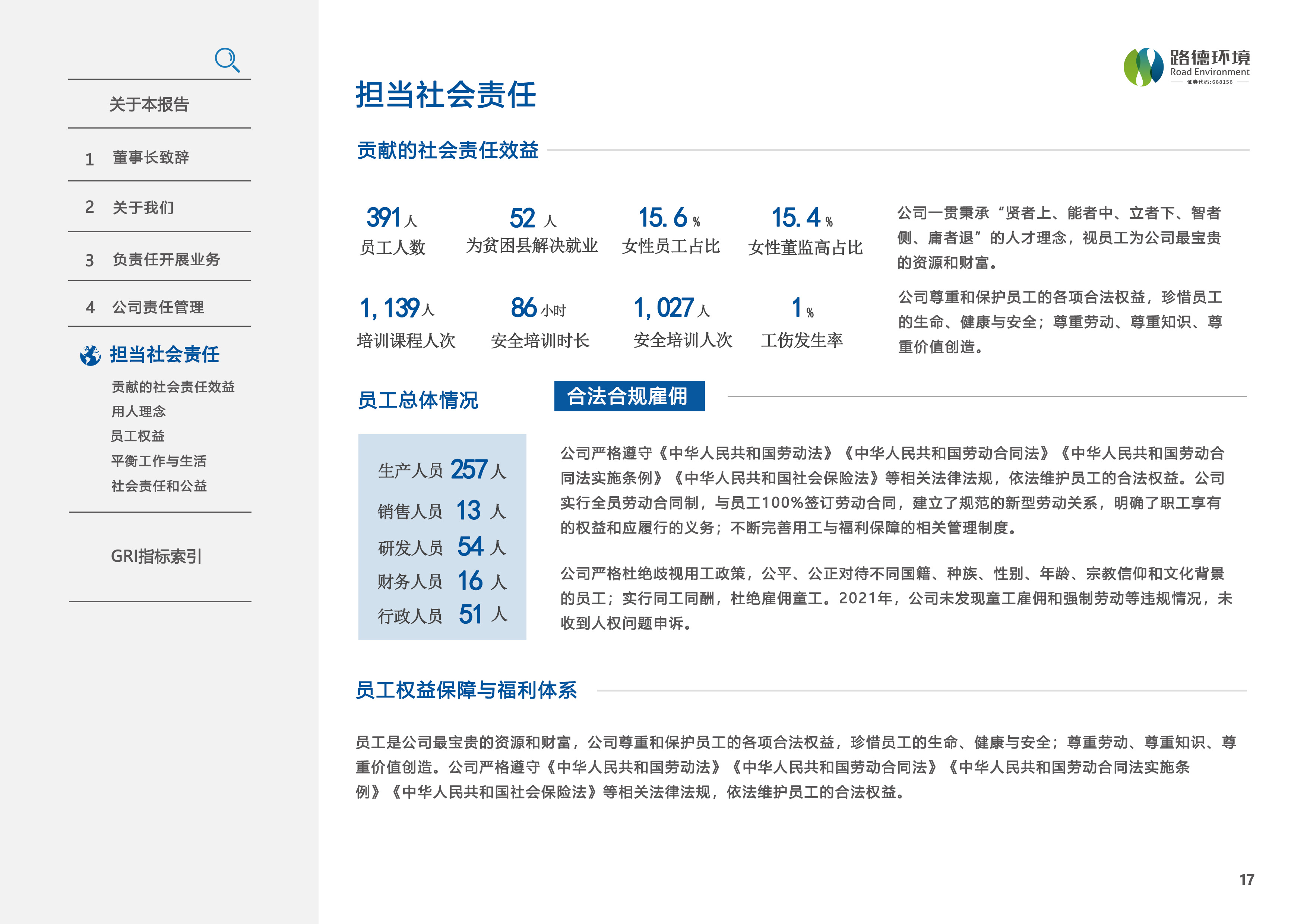This screenshot has height=924, width=1307.
Task: Open the 关于本报告 section
Action: click(149, 104)
